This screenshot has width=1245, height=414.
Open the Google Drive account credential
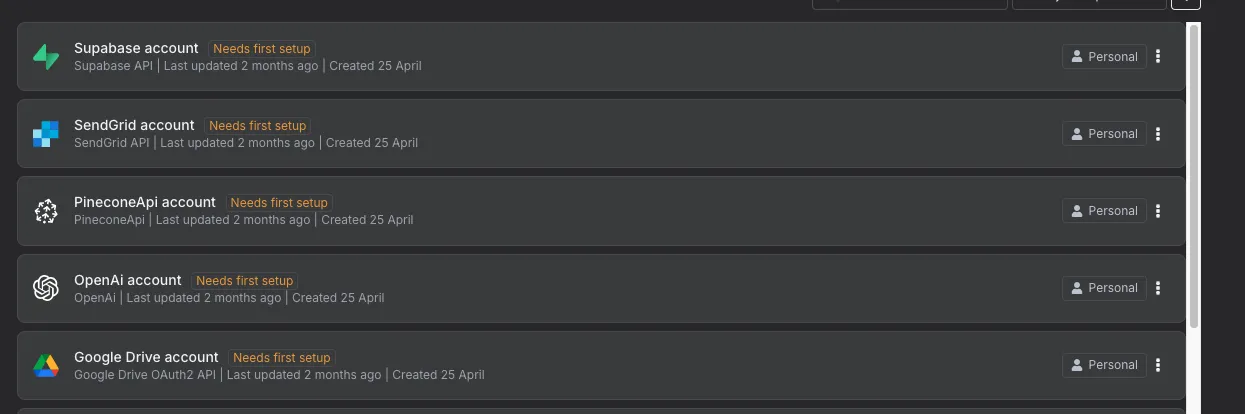tap(601, 365)
